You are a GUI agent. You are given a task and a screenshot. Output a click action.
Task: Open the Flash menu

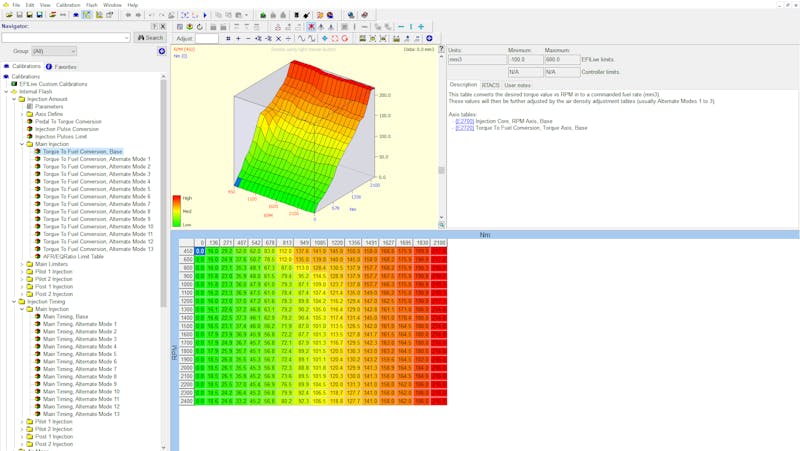pyautogui.click(x=92, y=5)
